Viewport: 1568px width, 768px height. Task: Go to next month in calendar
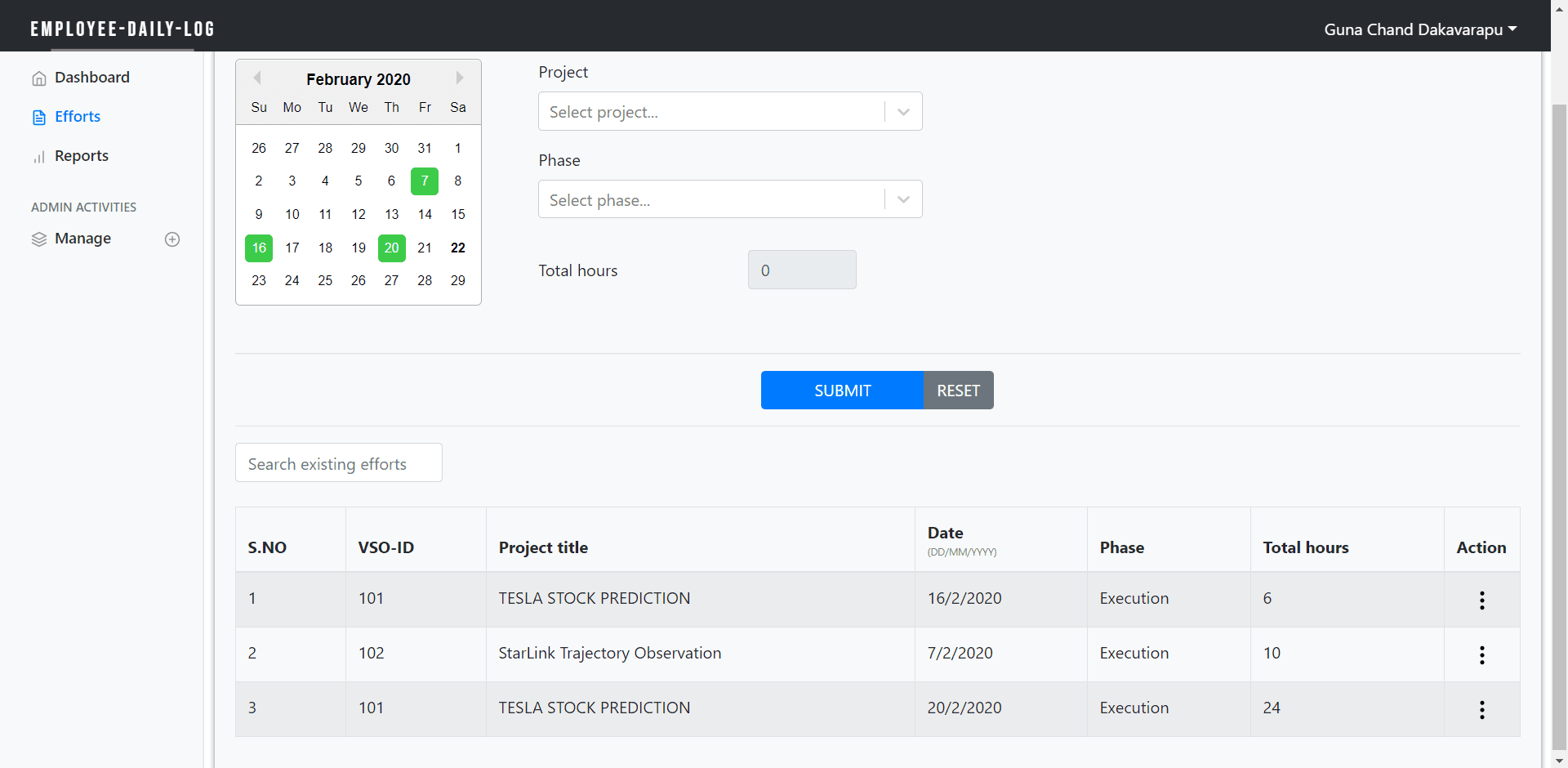tap(459, 78)
